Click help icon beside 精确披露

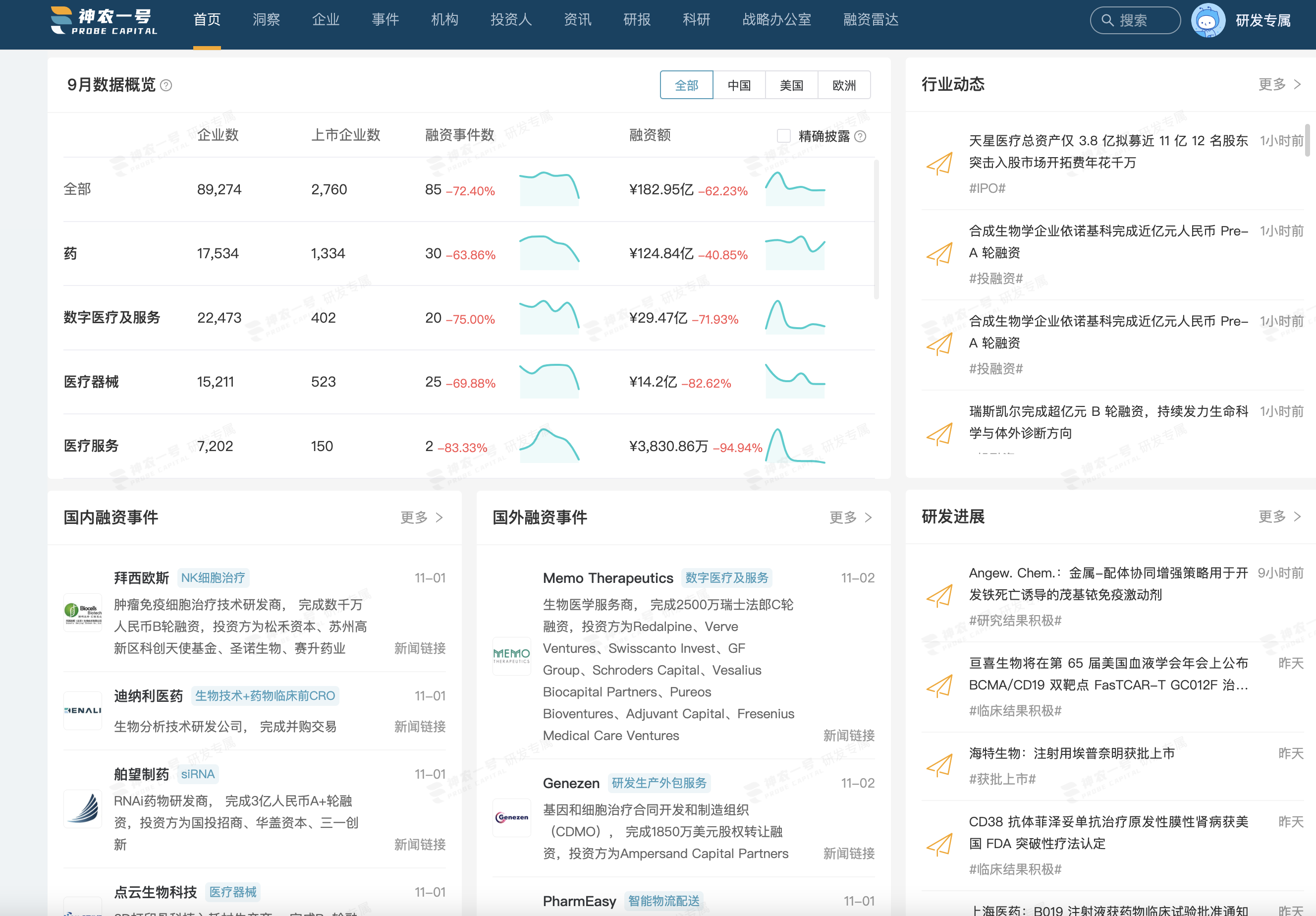click(860, 136)
